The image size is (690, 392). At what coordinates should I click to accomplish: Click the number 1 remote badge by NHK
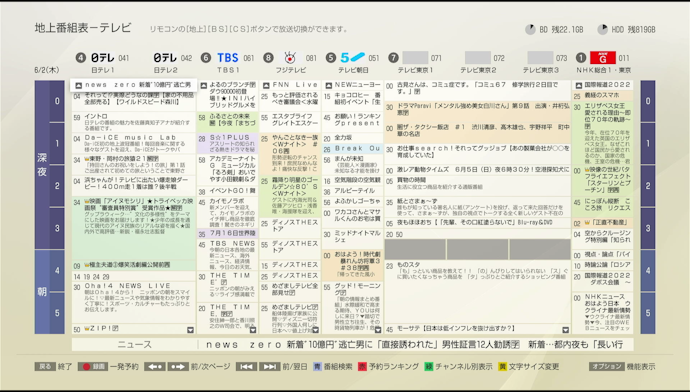tap(581, 58)
